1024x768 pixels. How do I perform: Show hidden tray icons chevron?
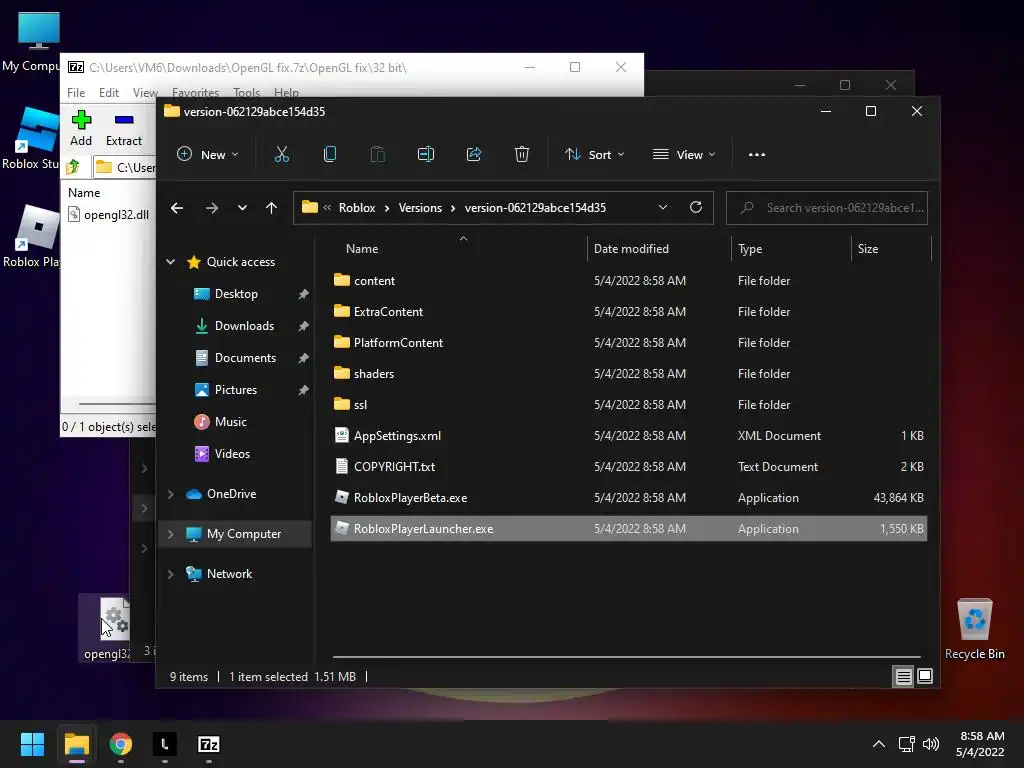(x=879, y=744)
